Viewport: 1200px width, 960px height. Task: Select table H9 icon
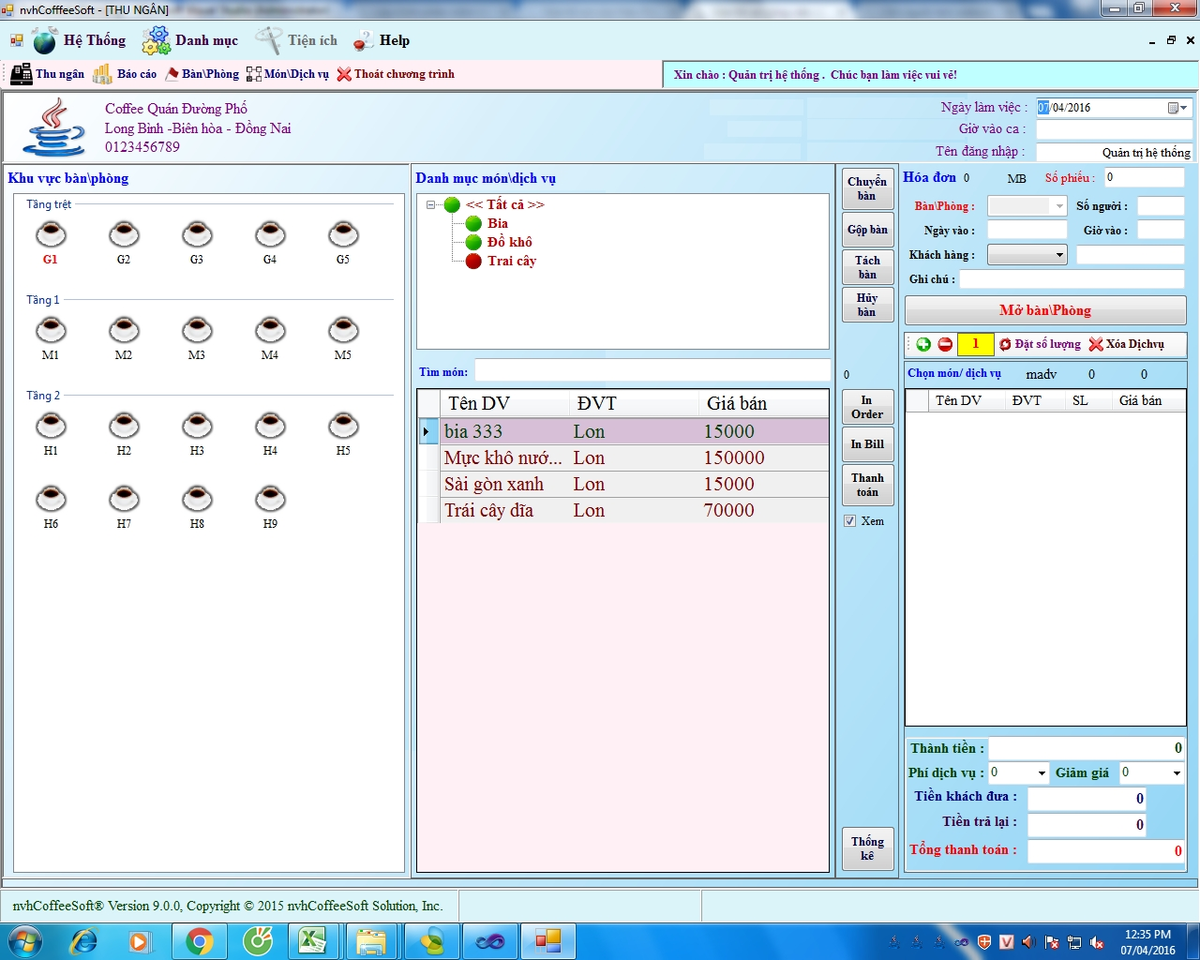click(270, 497)
